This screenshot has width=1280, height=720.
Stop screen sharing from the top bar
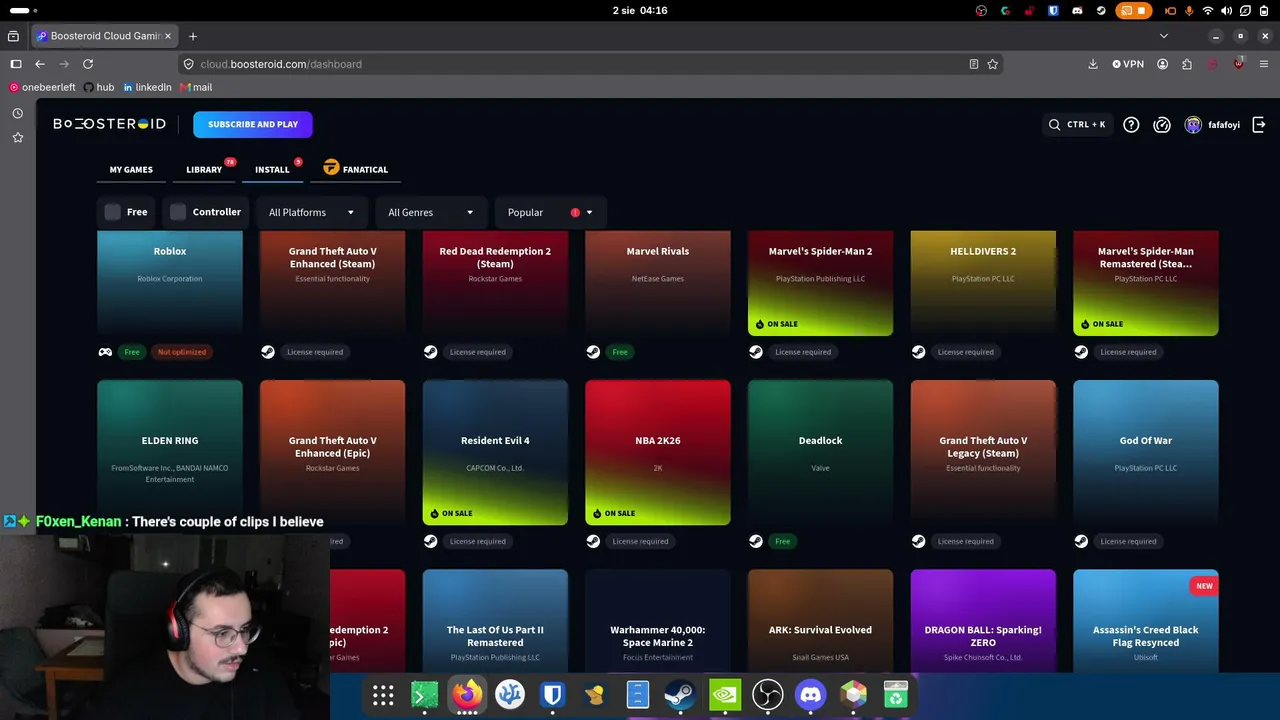1135,11
